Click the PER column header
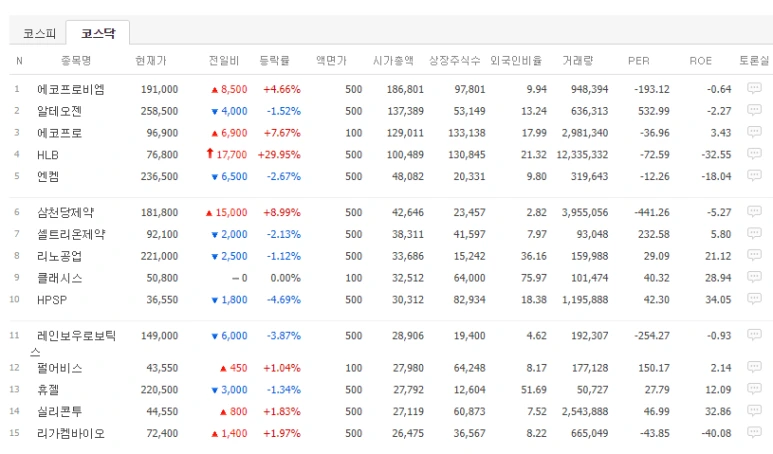 (x=638, y=61)
